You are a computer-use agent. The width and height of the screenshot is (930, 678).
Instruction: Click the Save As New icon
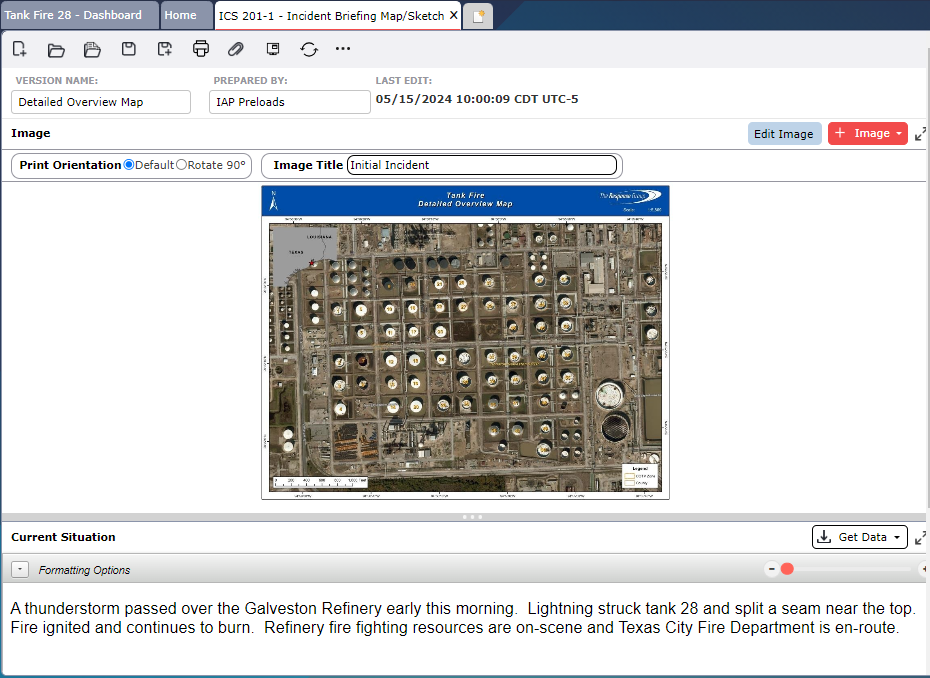[165, 49]
